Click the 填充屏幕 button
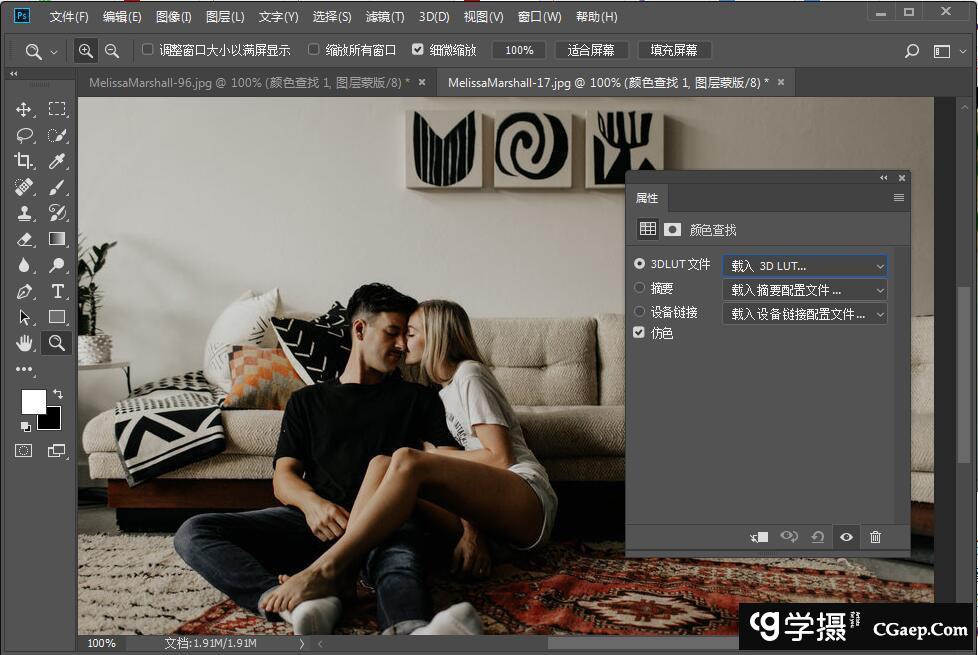This screenshot has height=655, width=978. coord(674,50)
